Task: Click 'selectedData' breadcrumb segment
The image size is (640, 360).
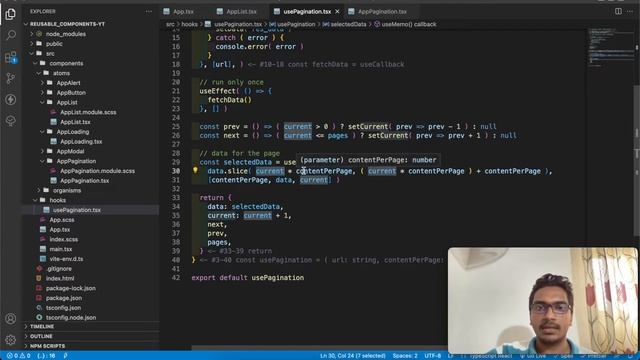Action: [x=348, y=24]
